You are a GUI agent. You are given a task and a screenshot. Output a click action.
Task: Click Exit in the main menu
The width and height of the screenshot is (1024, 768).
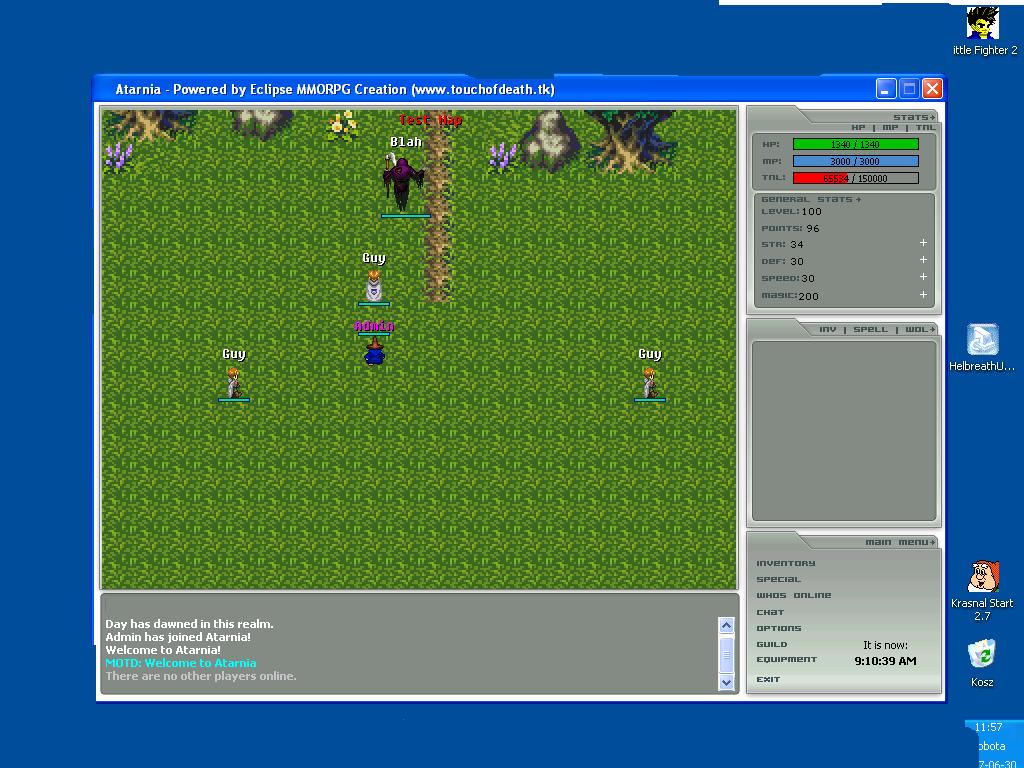point(768,679)
